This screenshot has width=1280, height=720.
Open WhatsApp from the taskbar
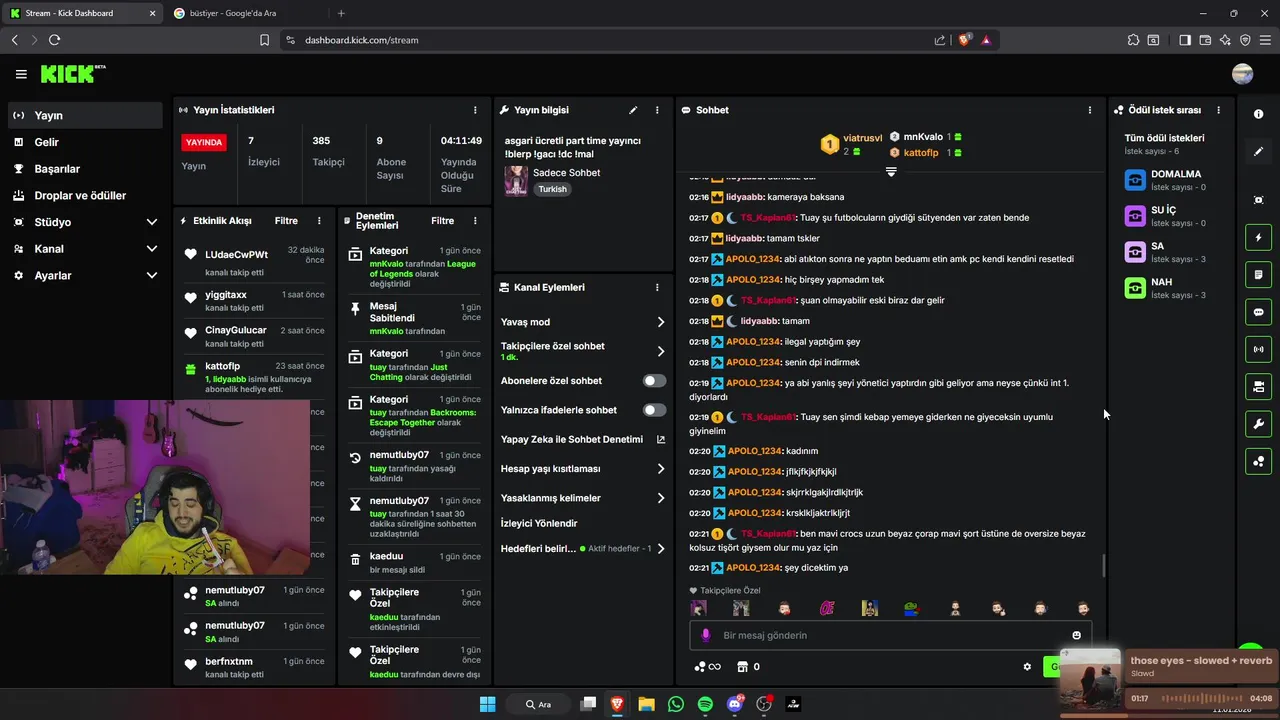point(676,704)
